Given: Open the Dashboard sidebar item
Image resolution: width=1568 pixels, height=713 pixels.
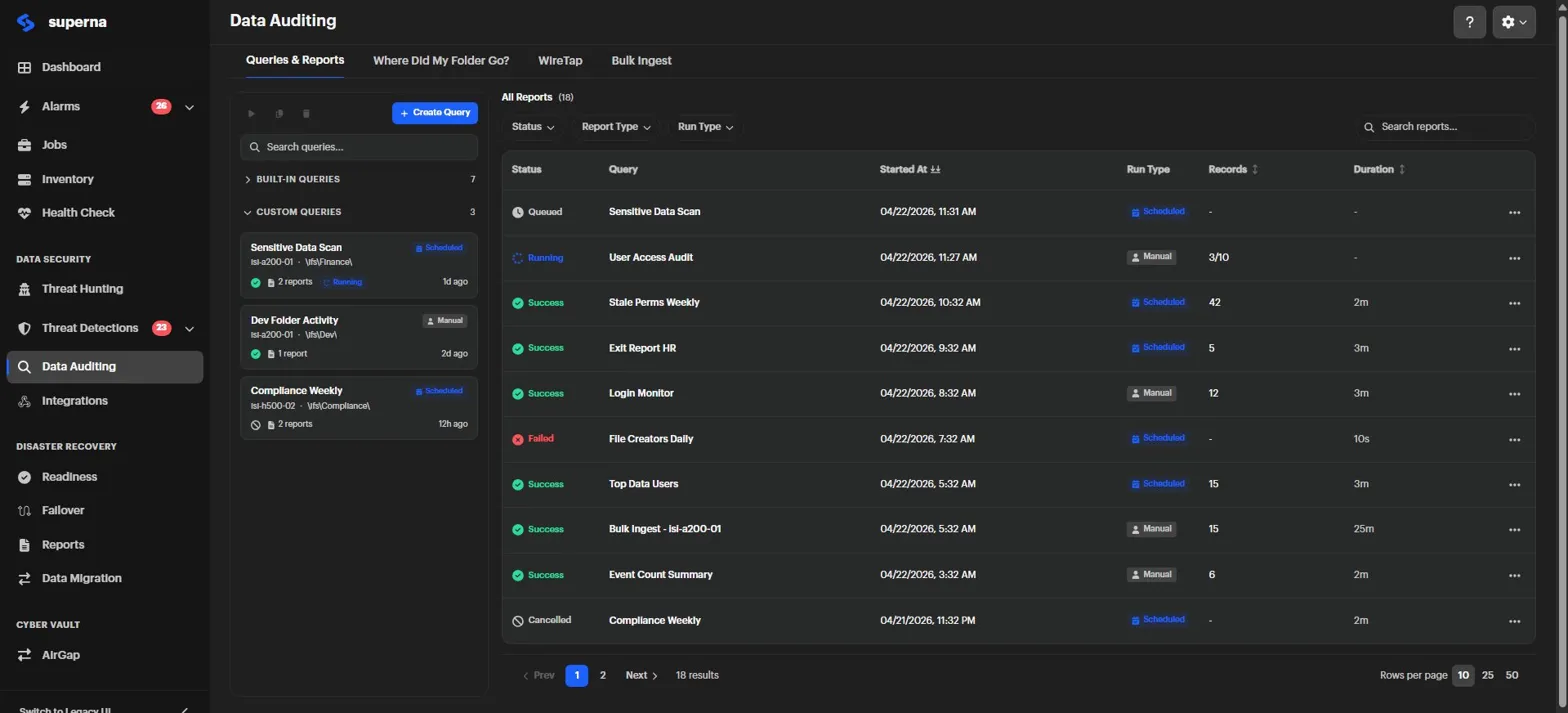Looking at the screenshot, I should click(105, 67).
